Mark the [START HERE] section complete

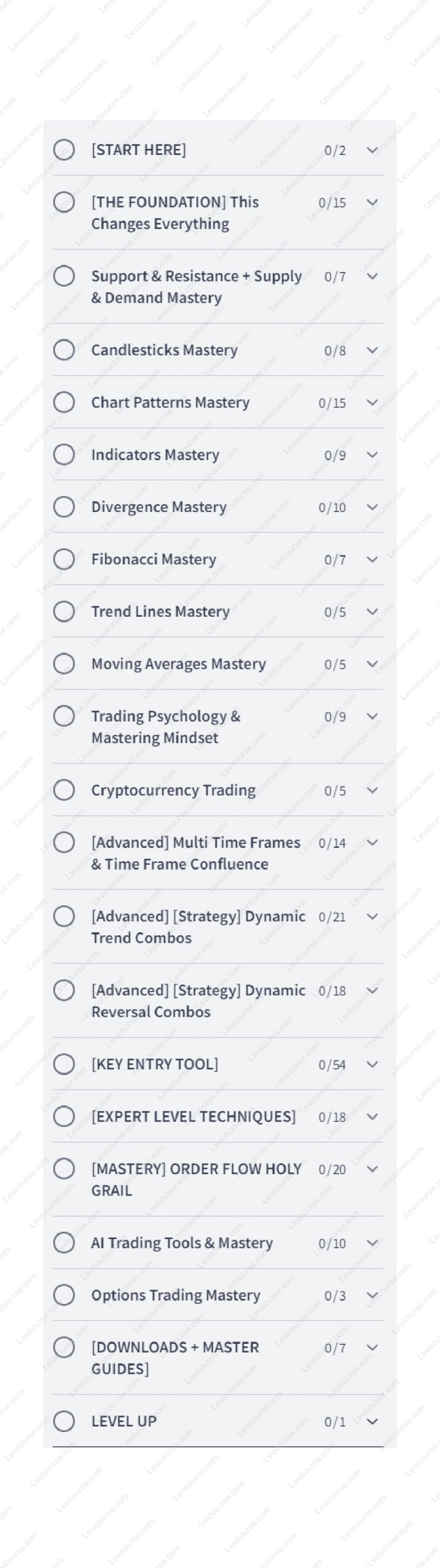click(64, 150)
